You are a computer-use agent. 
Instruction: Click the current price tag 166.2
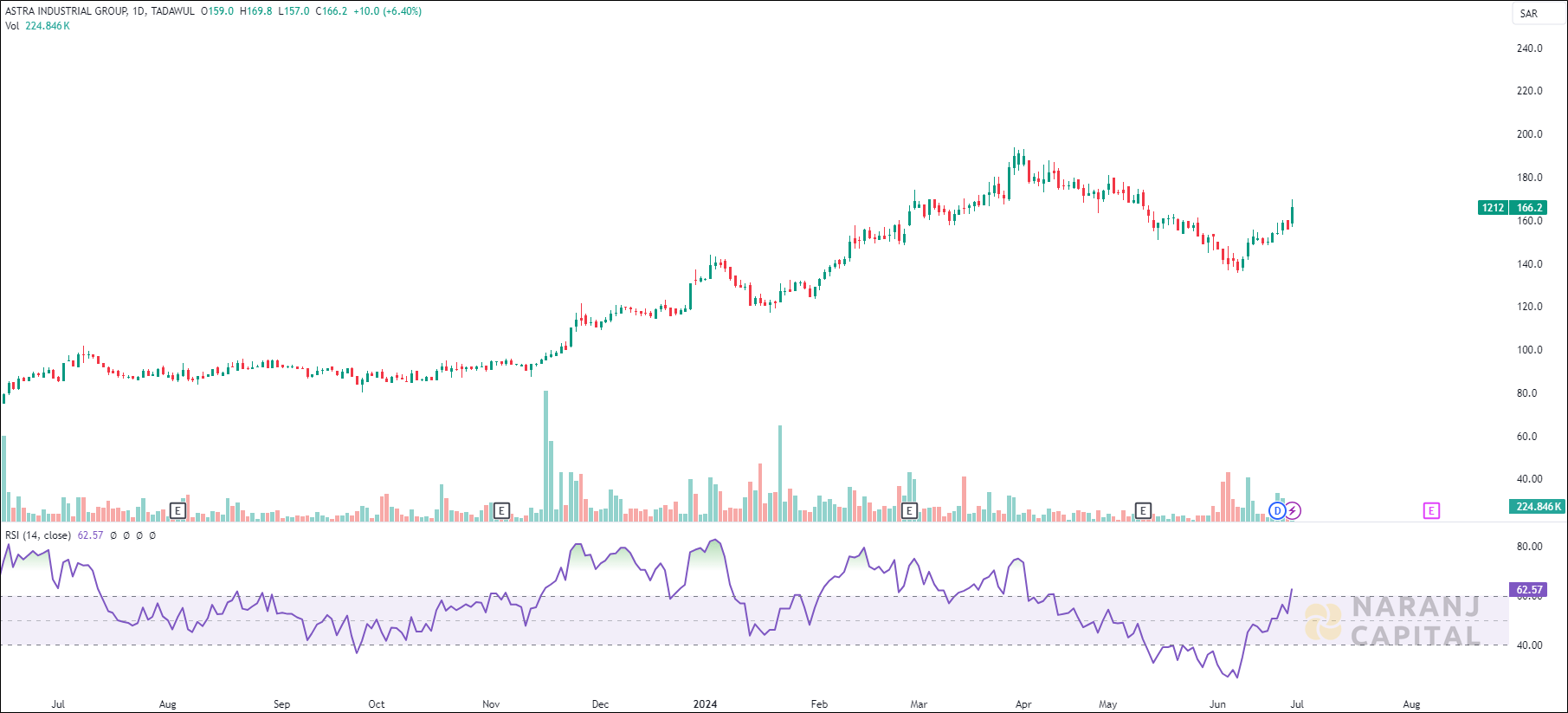pyautogui.click(x=1529, y=208)
